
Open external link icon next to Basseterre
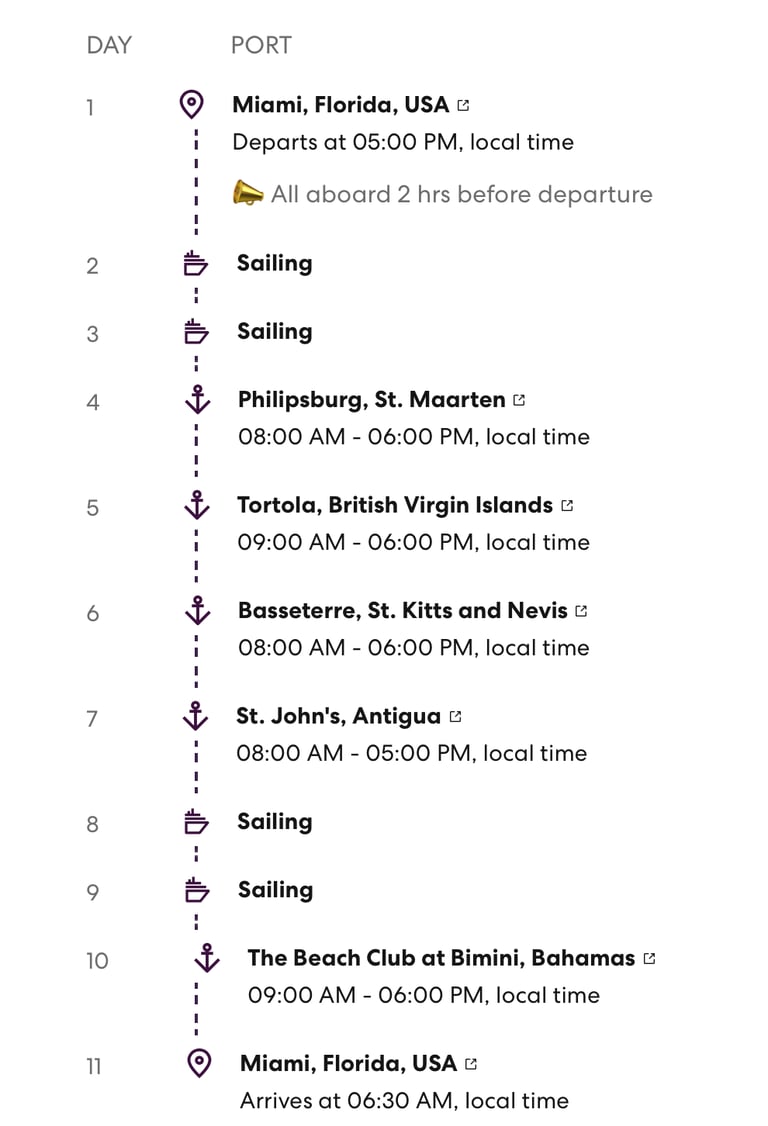[x=581, y=611]
